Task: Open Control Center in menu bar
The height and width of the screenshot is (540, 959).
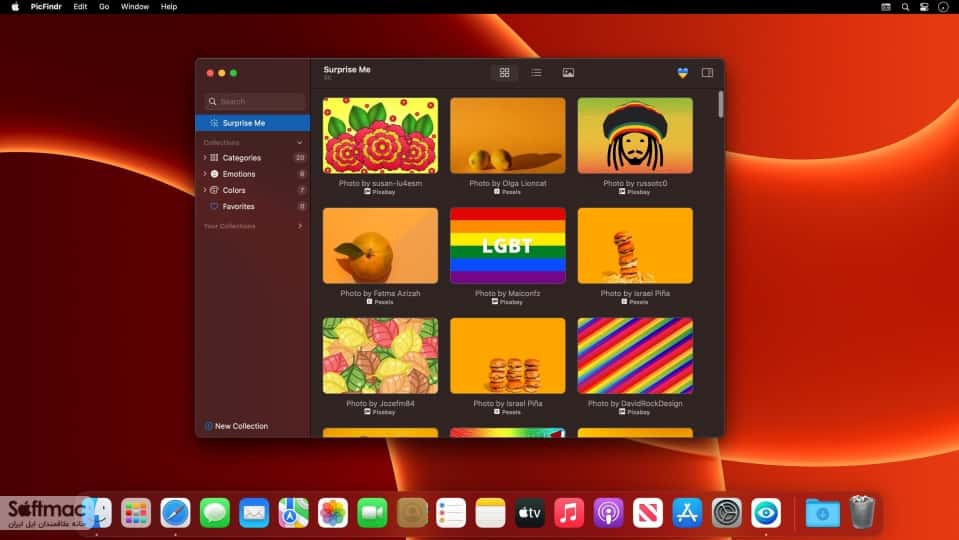Action: (x=924, y=7)
